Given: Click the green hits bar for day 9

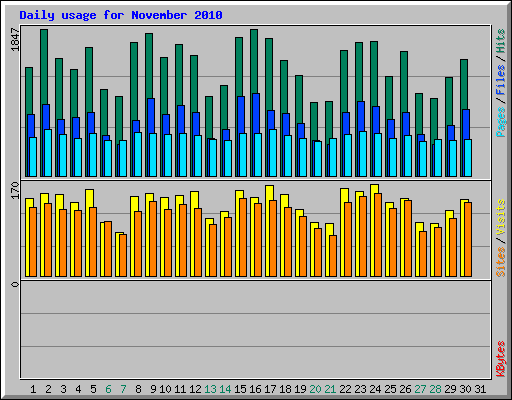Looking at the screenshot, I should pyautogui.click(x=149, y=66).
